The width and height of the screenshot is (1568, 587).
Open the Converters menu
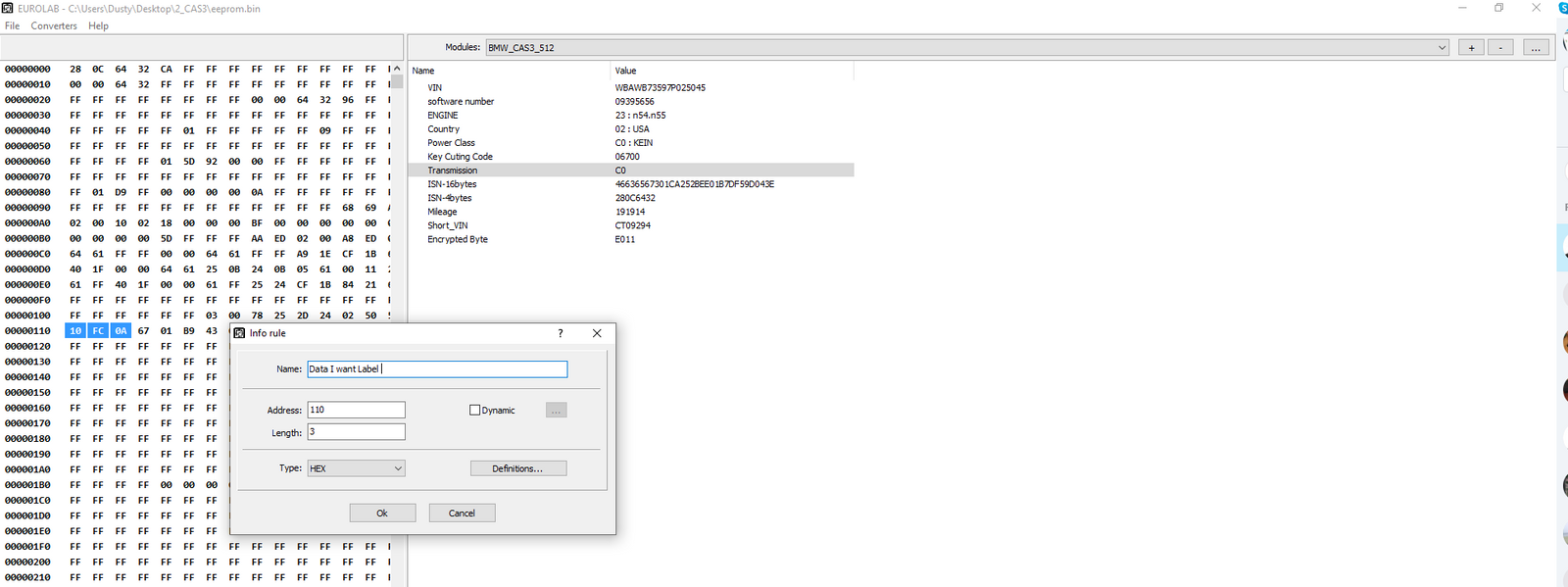[x=54, y=25]
